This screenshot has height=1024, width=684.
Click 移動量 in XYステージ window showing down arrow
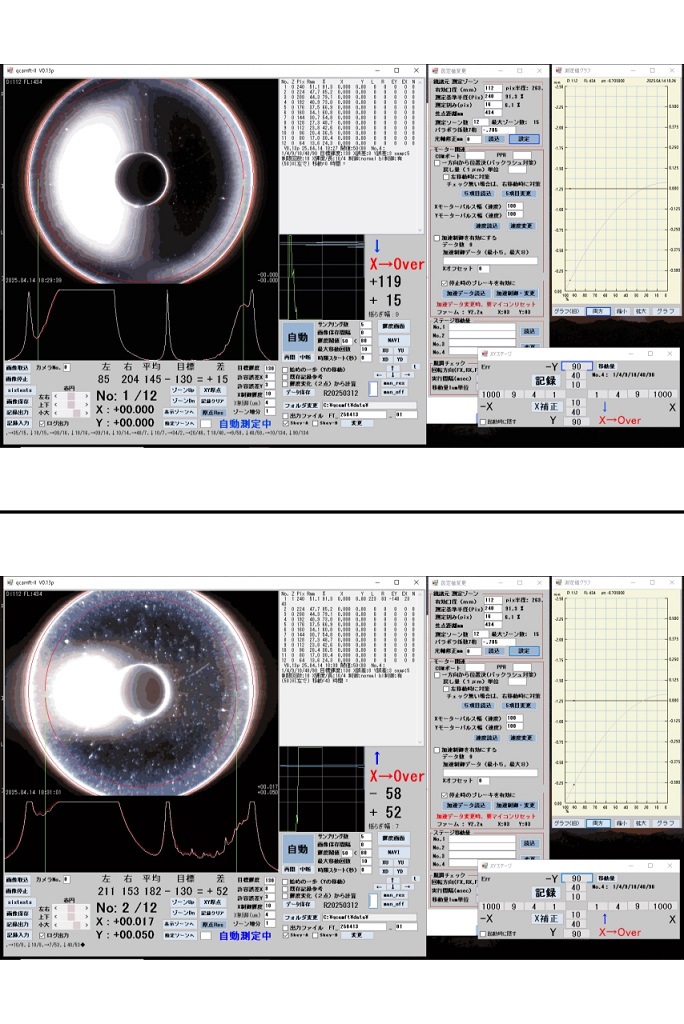point(606,366)
